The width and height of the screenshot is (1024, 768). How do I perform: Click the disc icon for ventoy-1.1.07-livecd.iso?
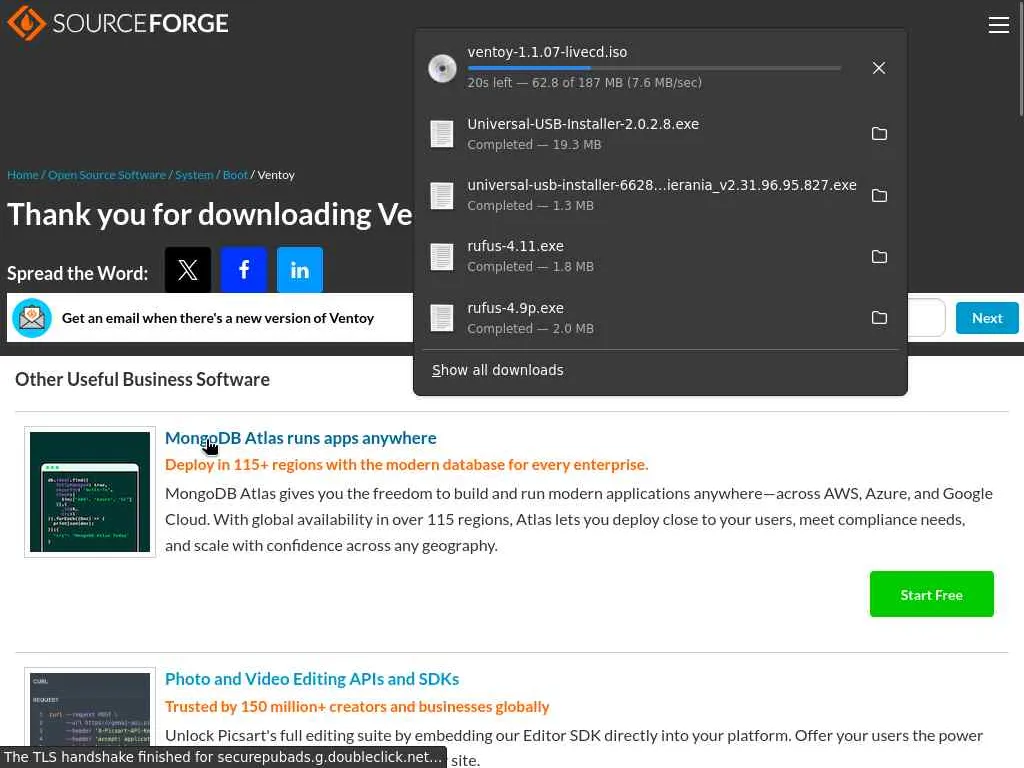coord(442,68)
